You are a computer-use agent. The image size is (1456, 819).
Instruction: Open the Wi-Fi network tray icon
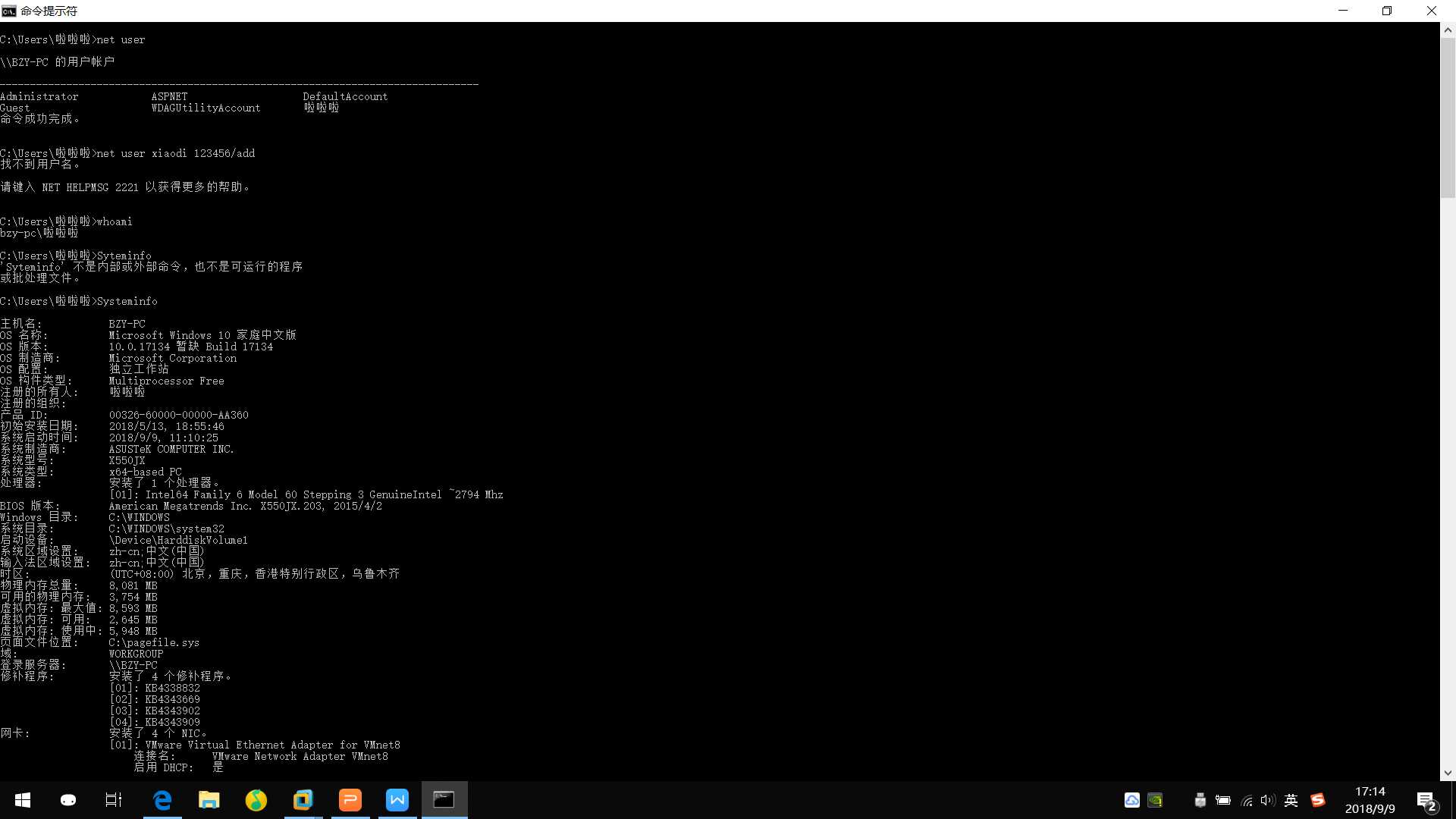pos(1246,800)
